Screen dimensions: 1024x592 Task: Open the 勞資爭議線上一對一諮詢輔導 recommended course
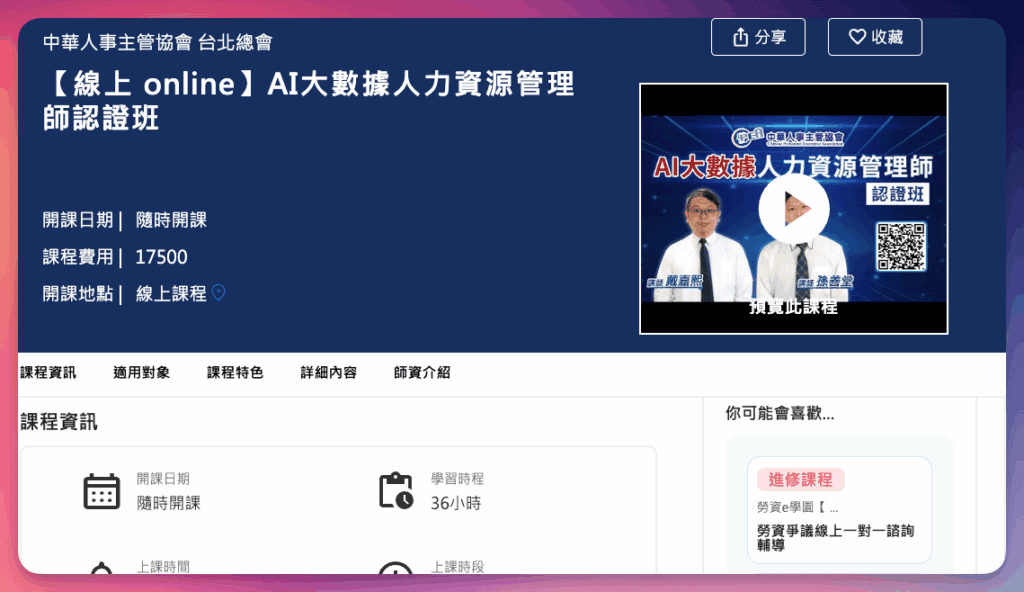[x=835, y=538]
